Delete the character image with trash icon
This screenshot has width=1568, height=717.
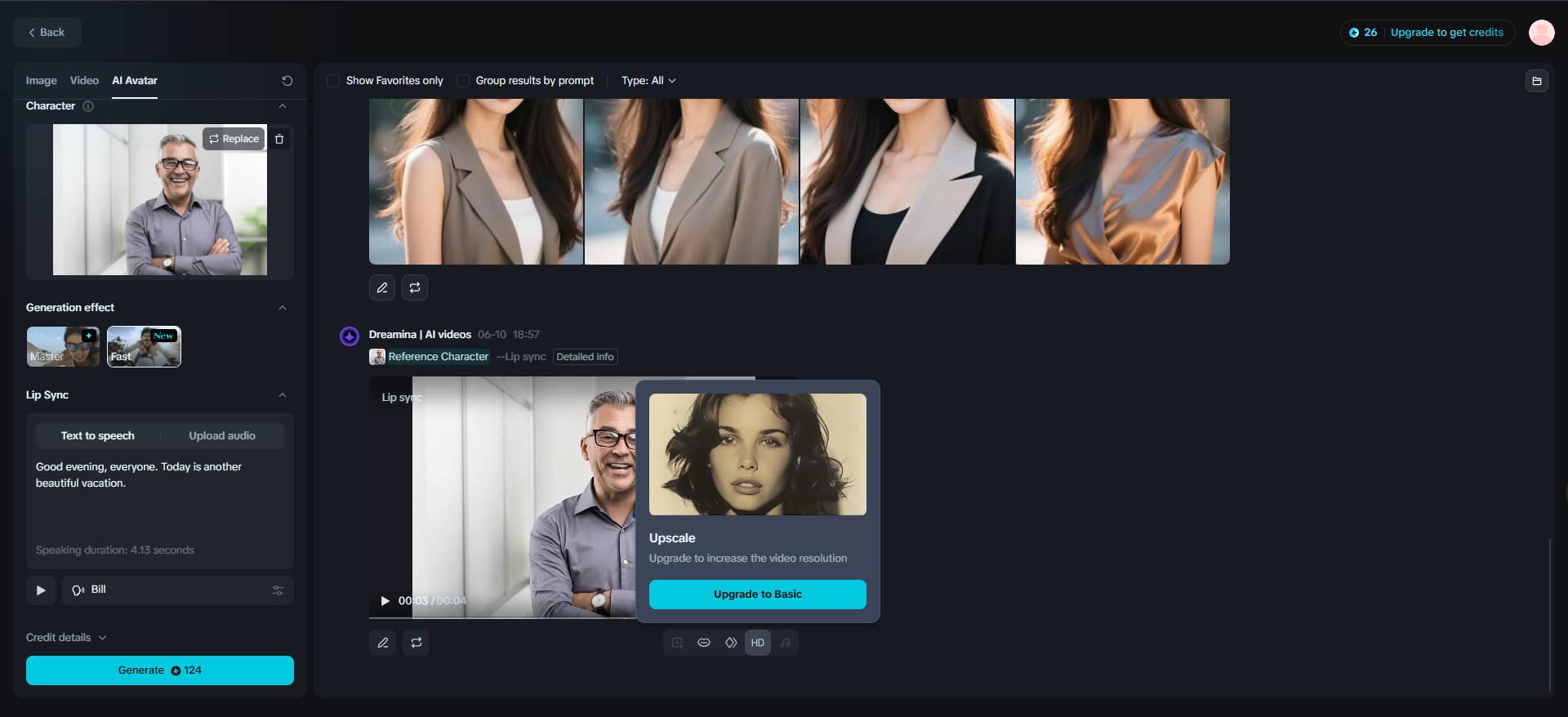tap(279, 139)
